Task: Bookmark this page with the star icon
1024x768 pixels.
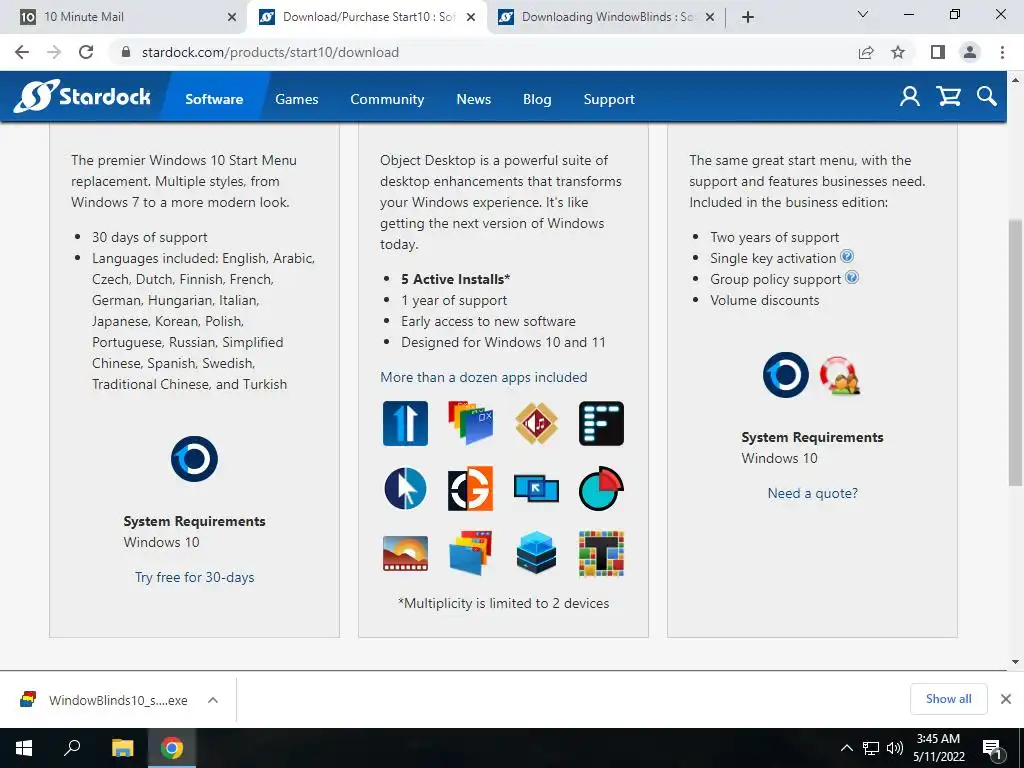Action: [x=898, y=52]
